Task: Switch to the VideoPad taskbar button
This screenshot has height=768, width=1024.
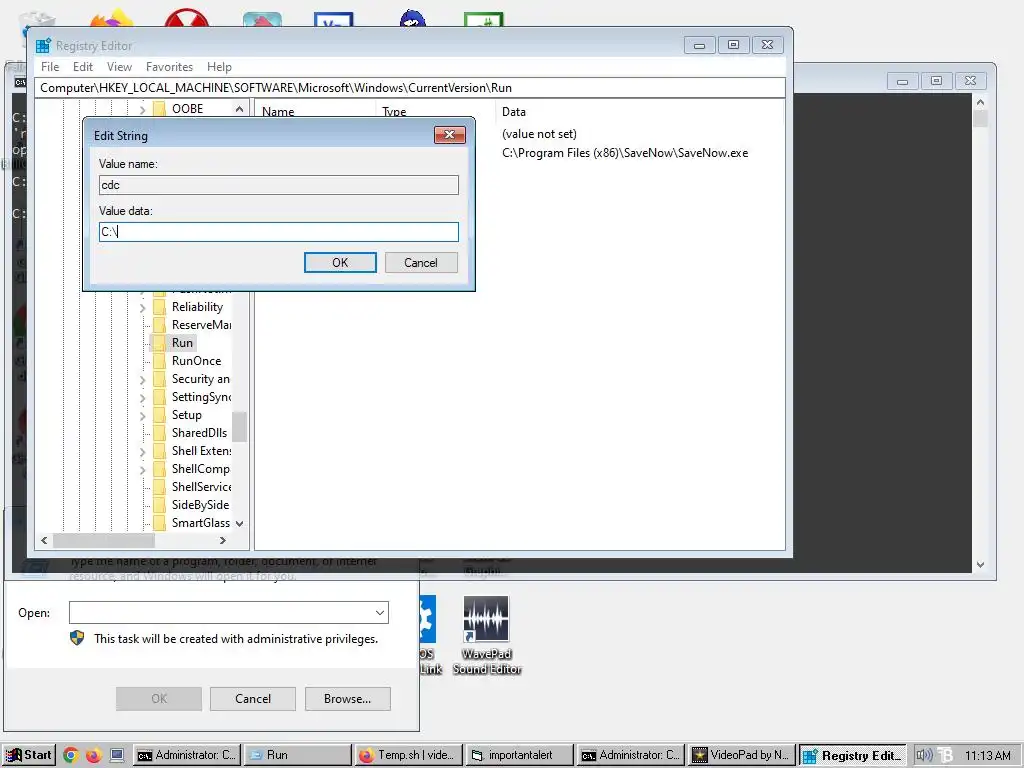Action: click(743, 755)
